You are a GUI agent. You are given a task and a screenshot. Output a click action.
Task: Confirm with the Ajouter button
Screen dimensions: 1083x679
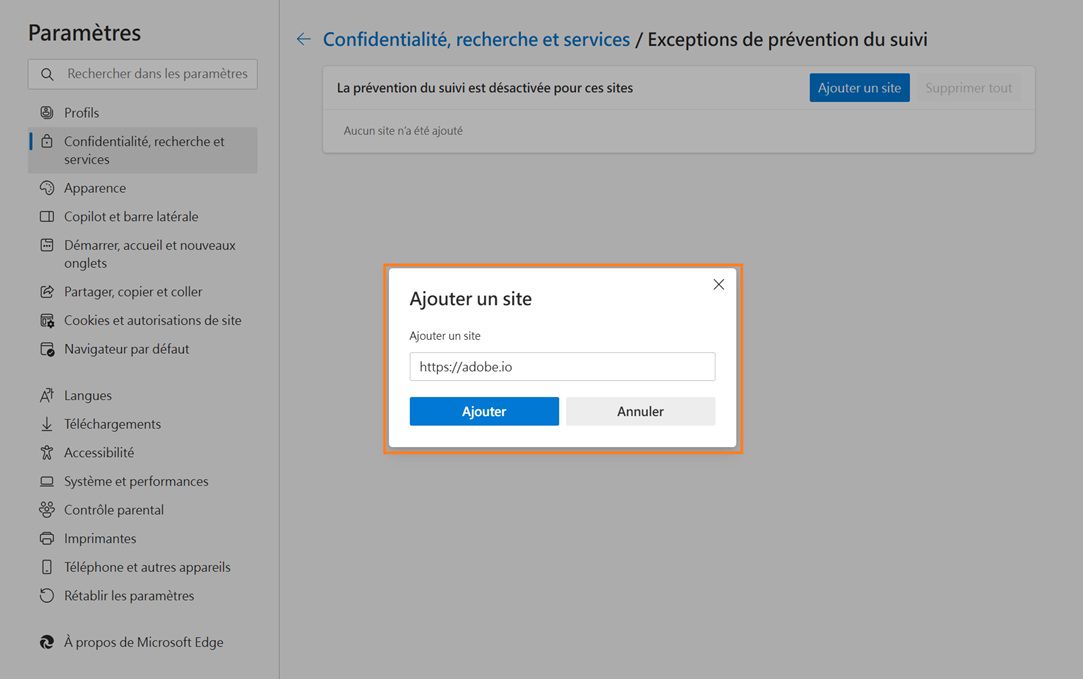pos(484,411)
